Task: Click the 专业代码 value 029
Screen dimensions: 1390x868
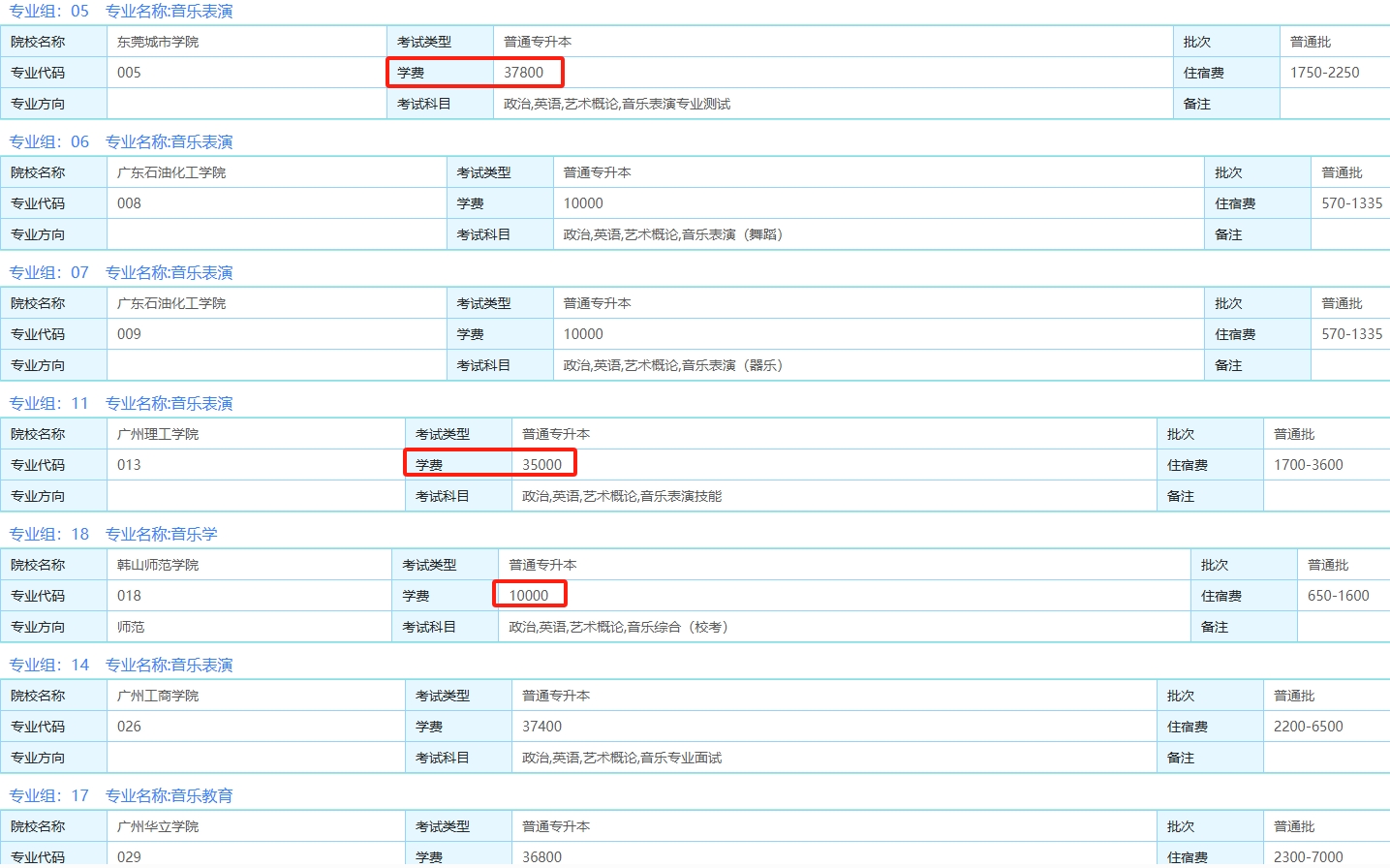Action: pos(129,857)
